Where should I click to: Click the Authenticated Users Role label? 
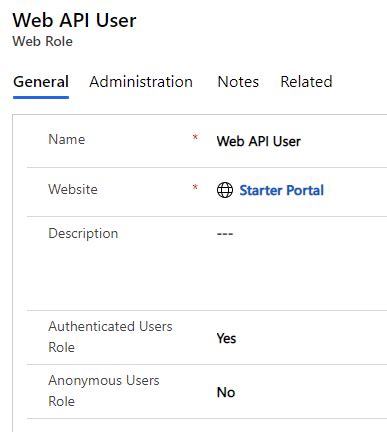pyautogui.click(x=110, y=337)
